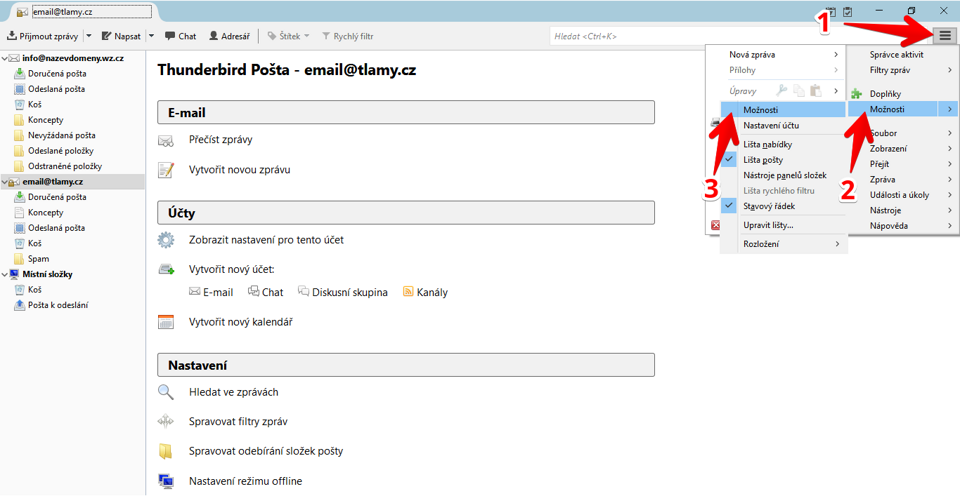Click the Vytvořit novou zprávu link
The width and height of the screenshot is (960, 496).
tap(239, 170)
